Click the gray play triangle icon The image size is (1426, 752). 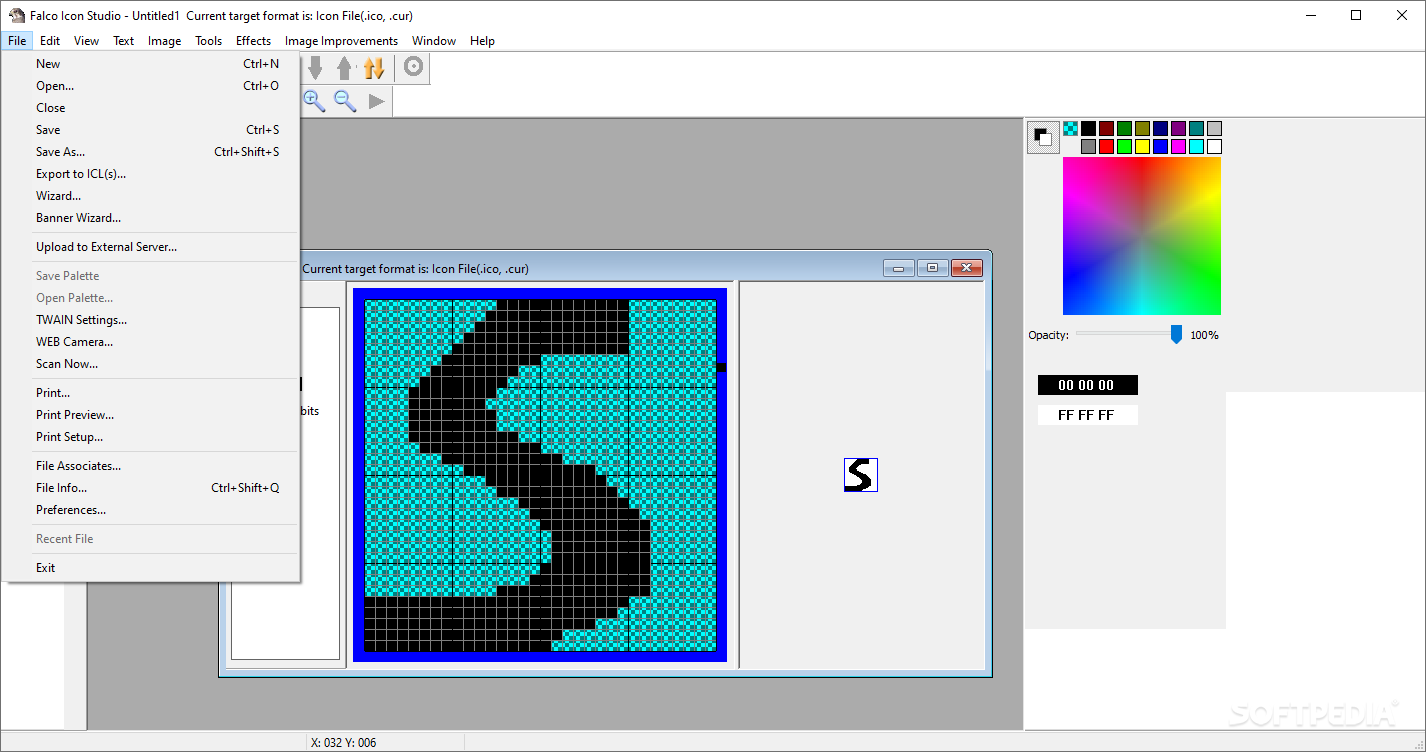point(376,101)
